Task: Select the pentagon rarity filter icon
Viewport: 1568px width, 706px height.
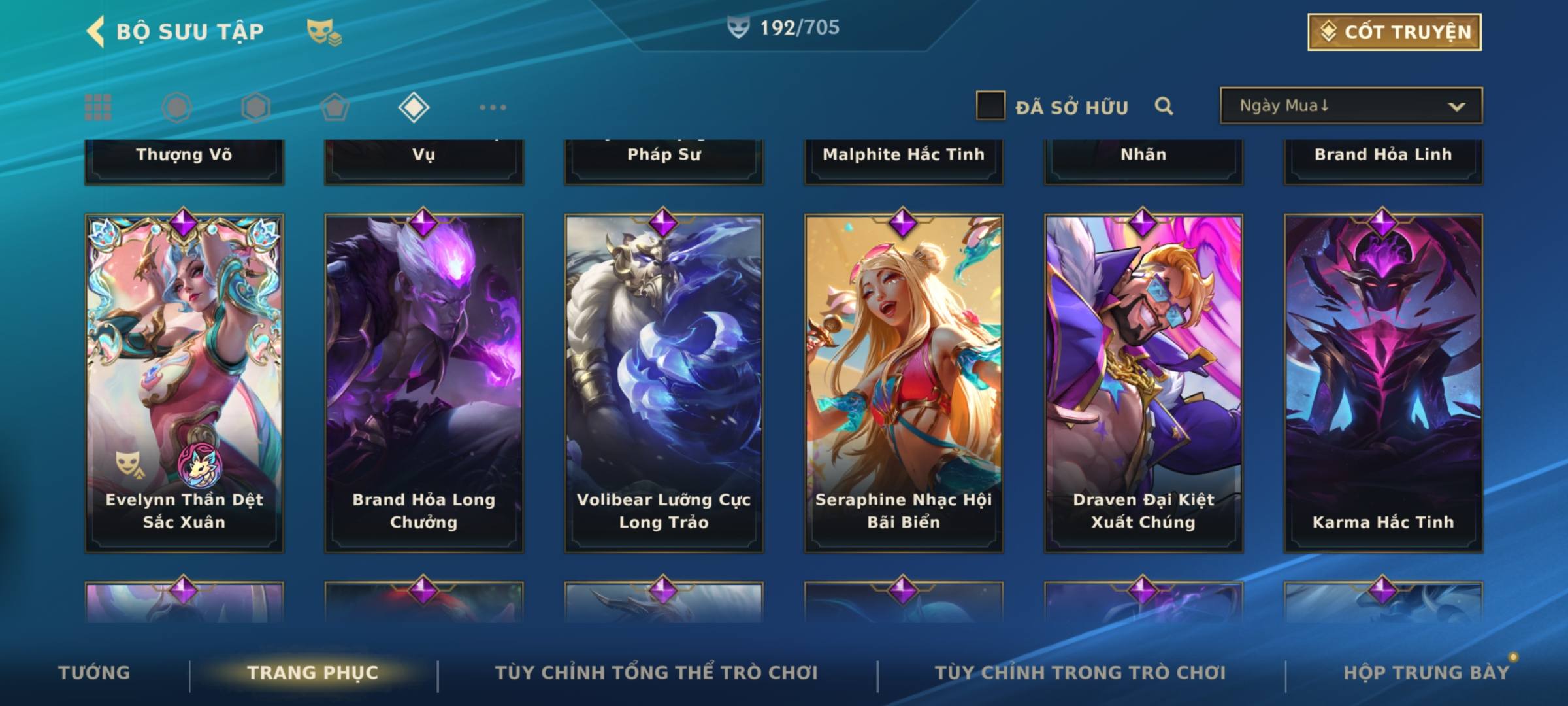Action: (335, 107)
